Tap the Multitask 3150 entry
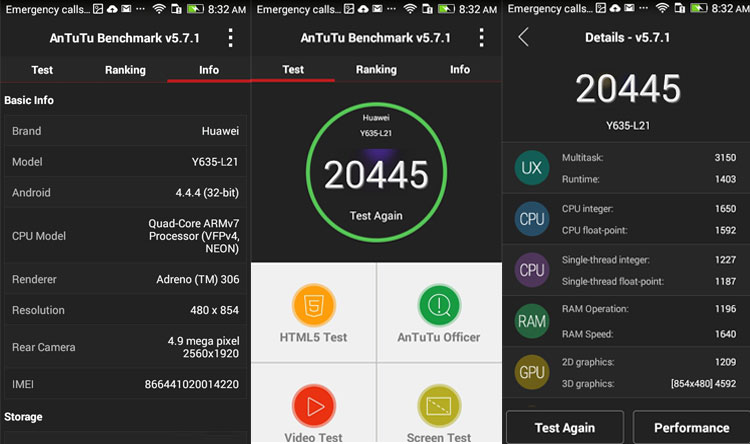 coord(649,157)
